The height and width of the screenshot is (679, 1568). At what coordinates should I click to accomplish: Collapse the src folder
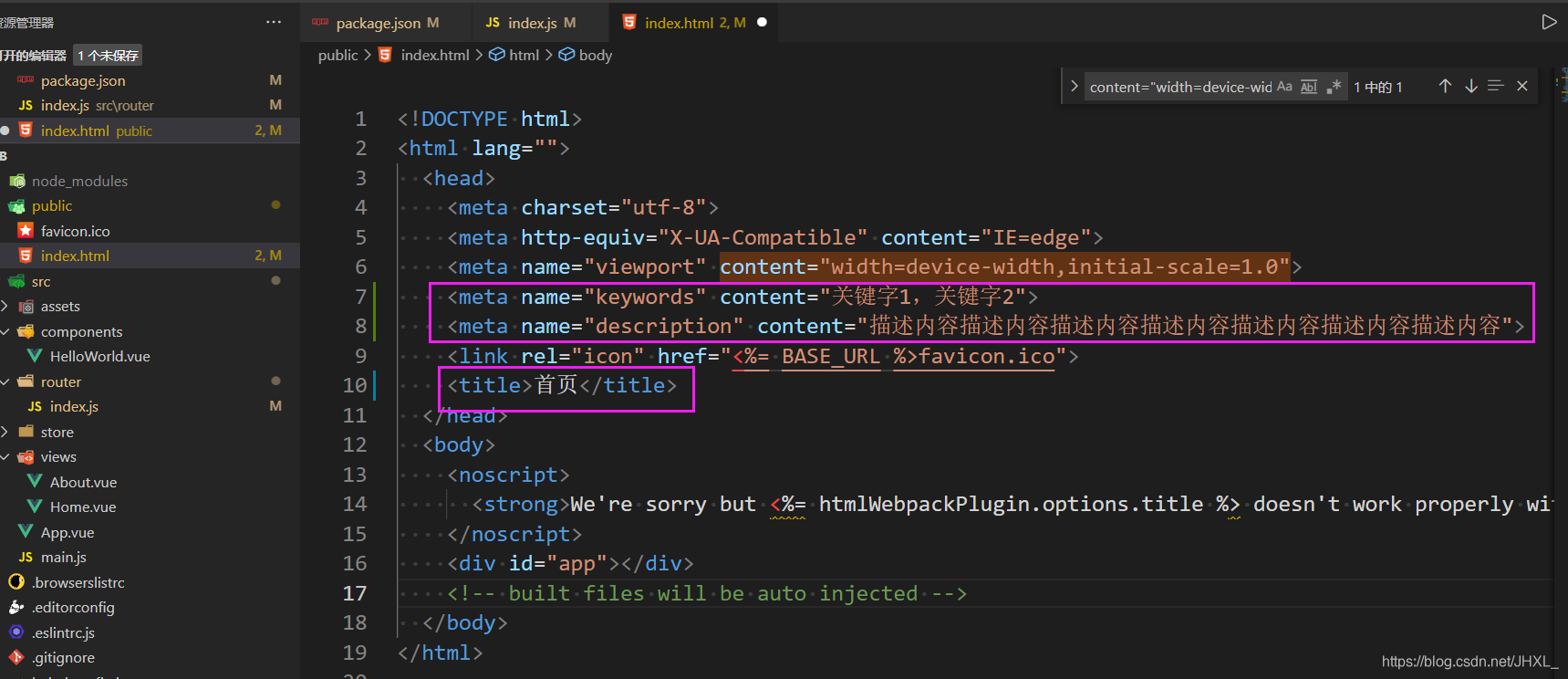150,281
